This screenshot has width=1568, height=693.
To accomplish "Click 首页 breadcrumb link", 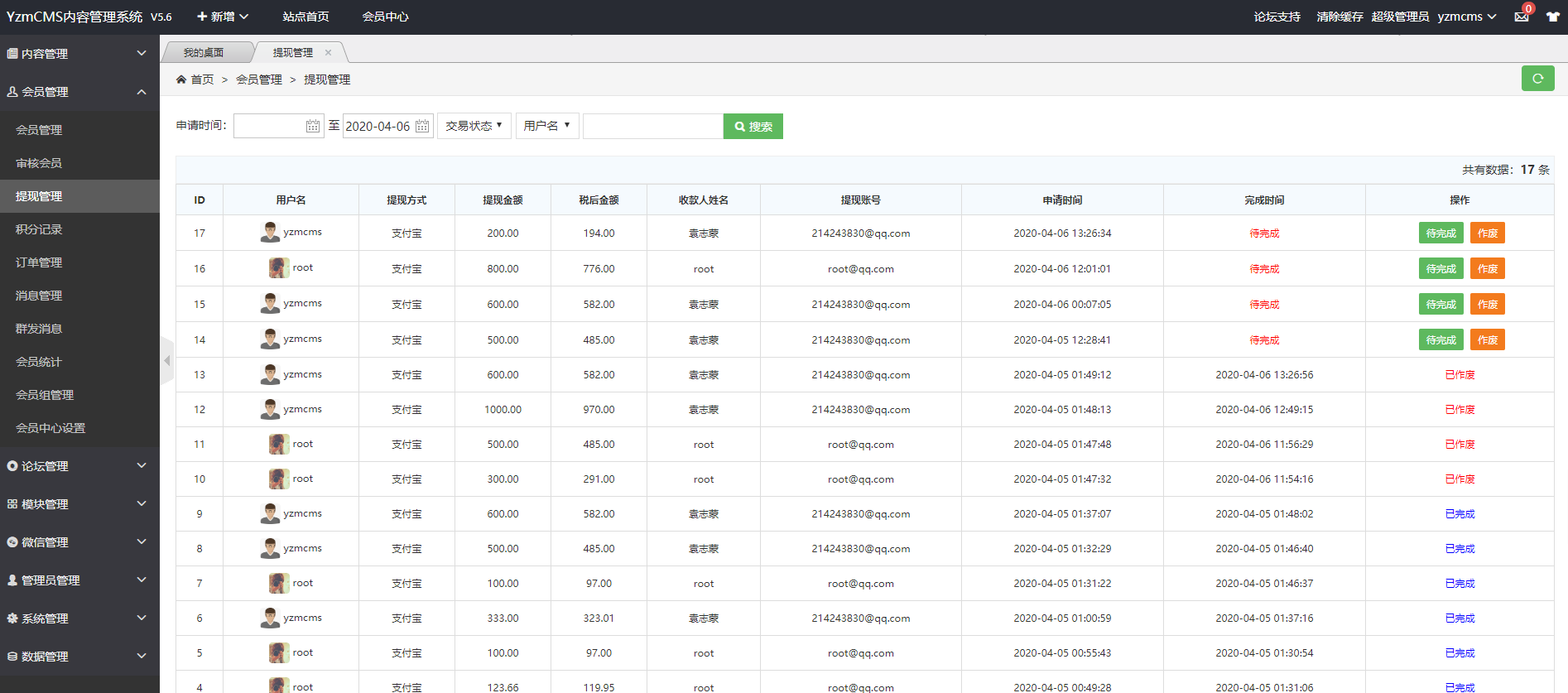I will [x=202, y=79].
